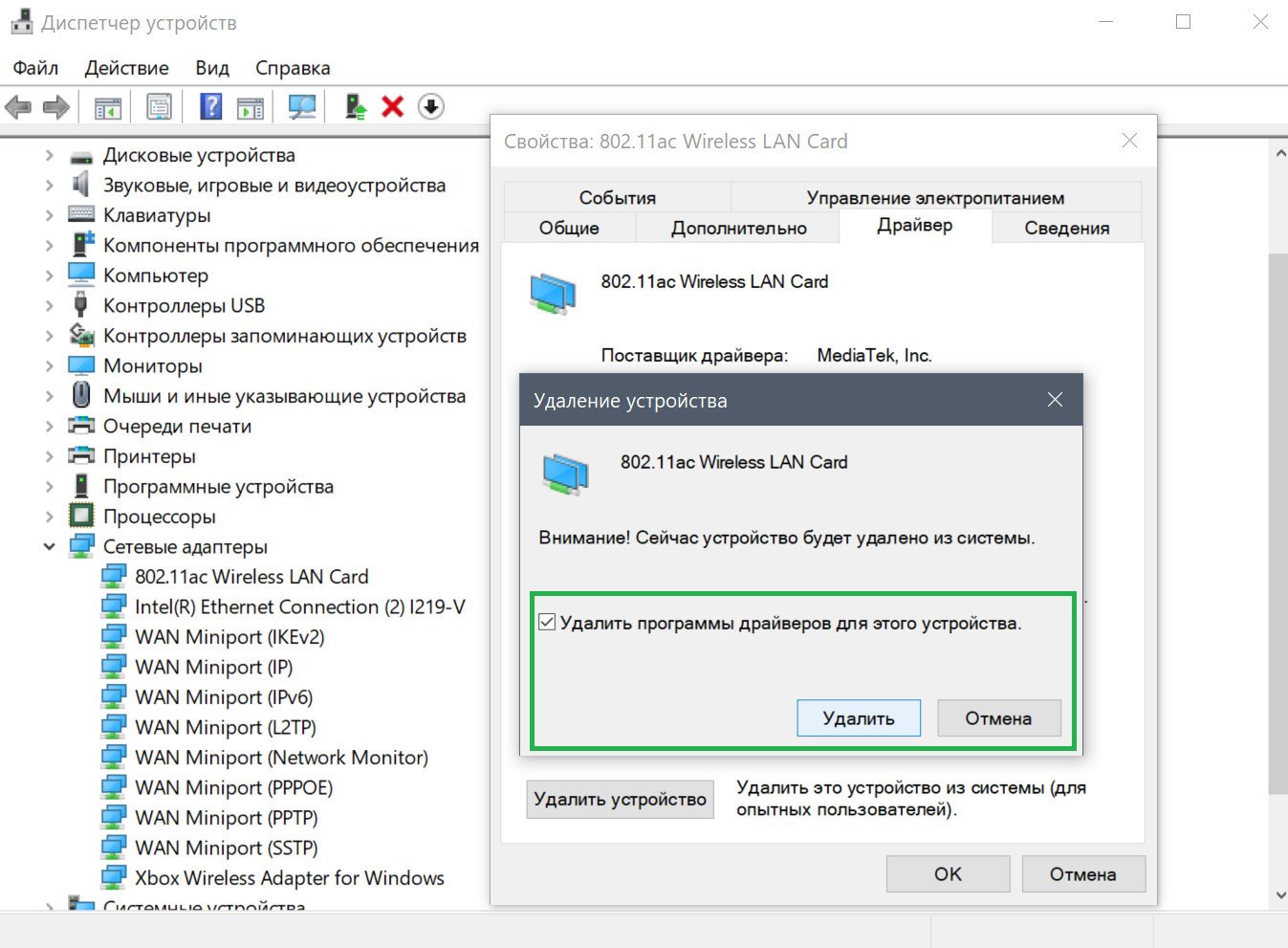Close the Удаление устройства dialog
This screenshot has height=948, width=1288.
pos(1055,400)
